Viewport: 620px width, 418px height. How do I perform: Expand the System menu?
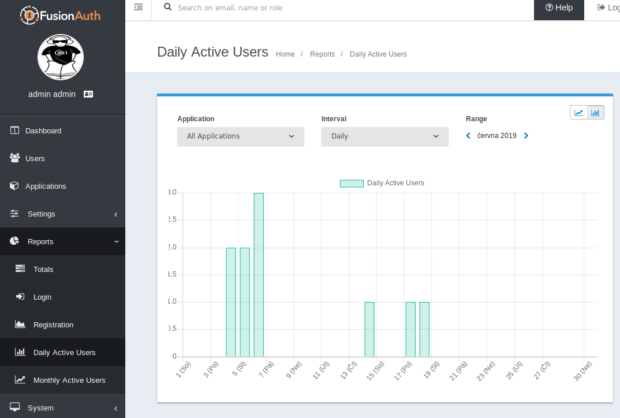62,407
